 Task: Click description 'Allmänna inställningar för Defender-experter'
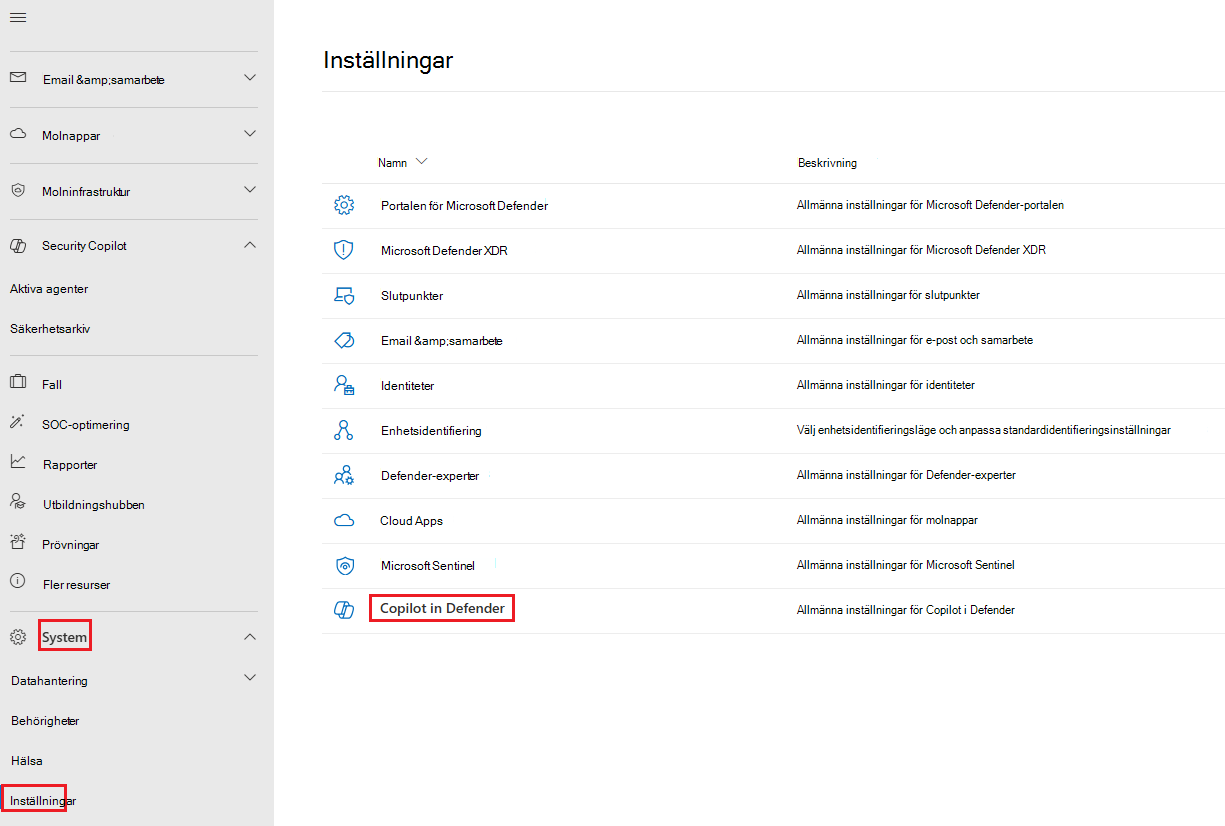tap(906, 475)
